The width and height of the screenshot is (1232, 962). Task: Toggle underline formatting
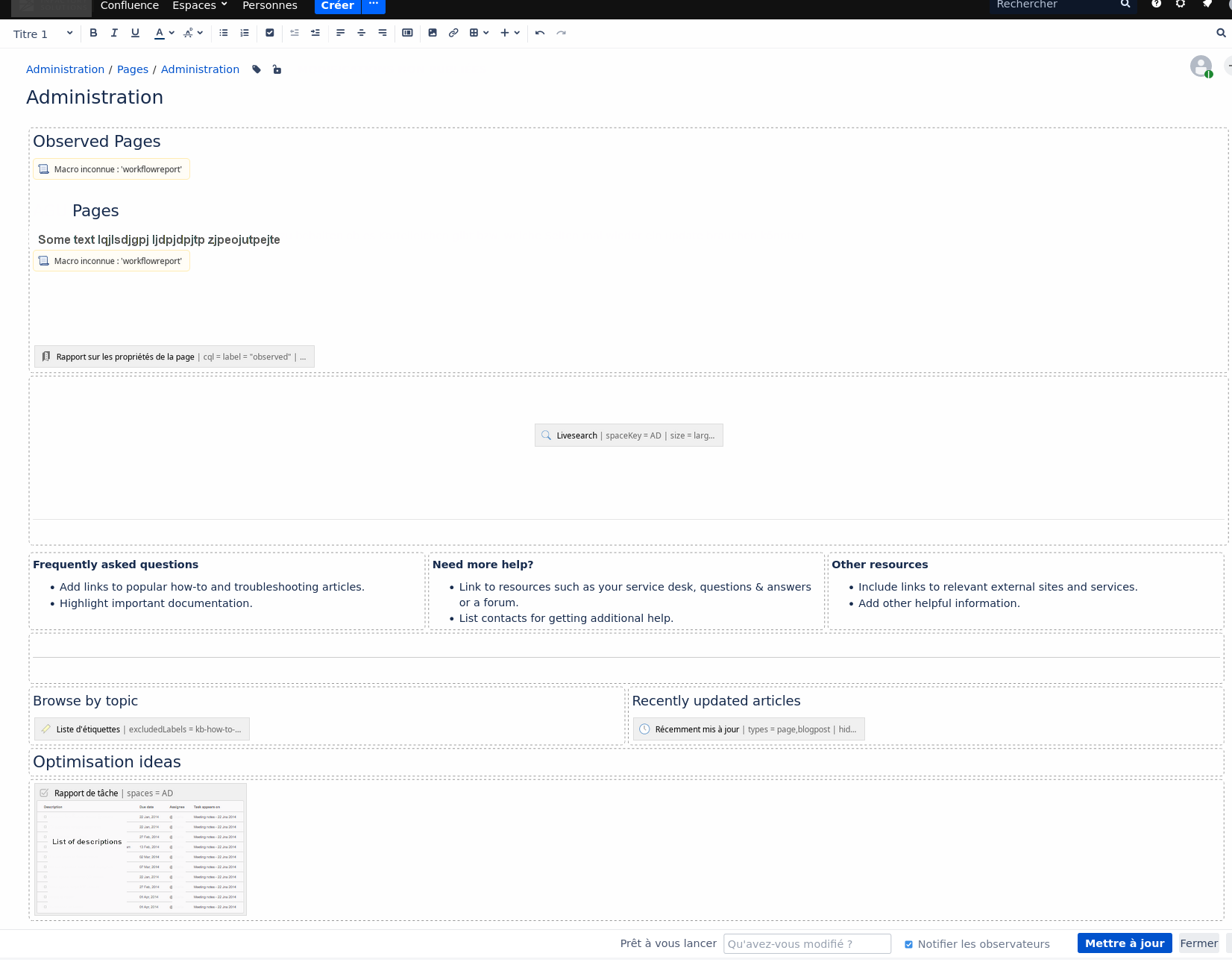pyautogui.click(x=135, y=33)
